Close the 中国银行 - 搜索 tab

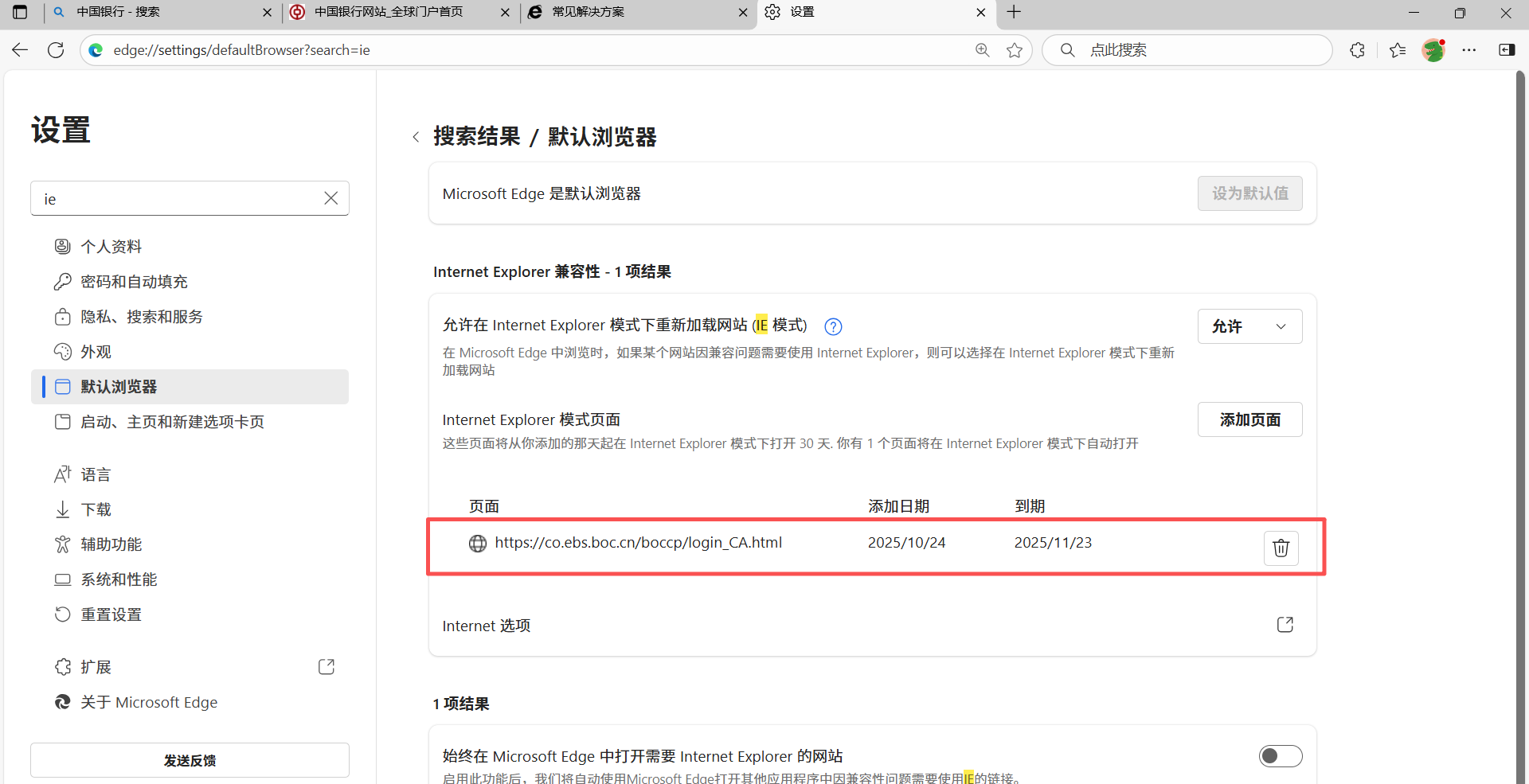267,12
